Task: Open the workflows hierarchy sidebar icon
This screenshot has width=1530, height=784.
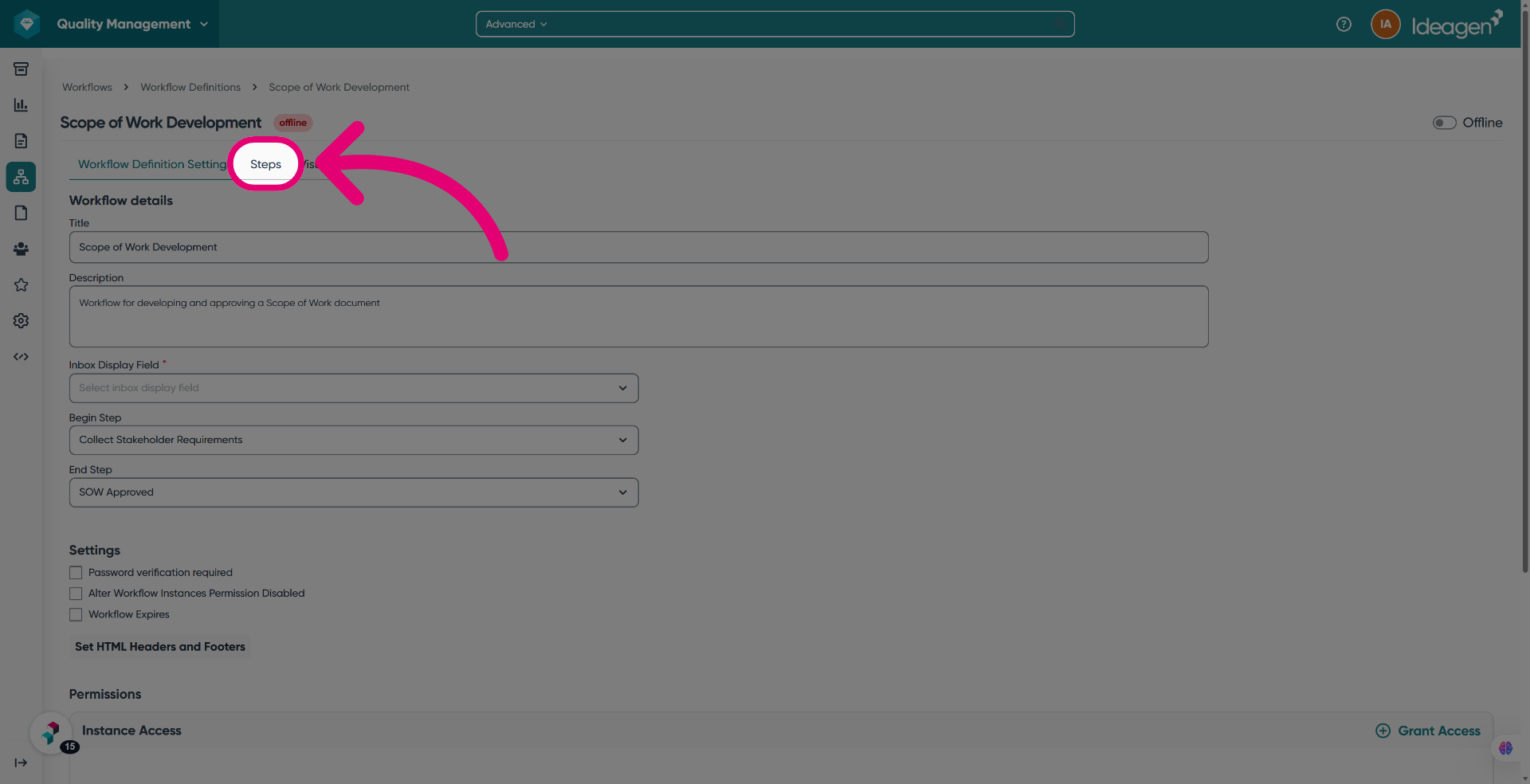Action: pos(22,177)
